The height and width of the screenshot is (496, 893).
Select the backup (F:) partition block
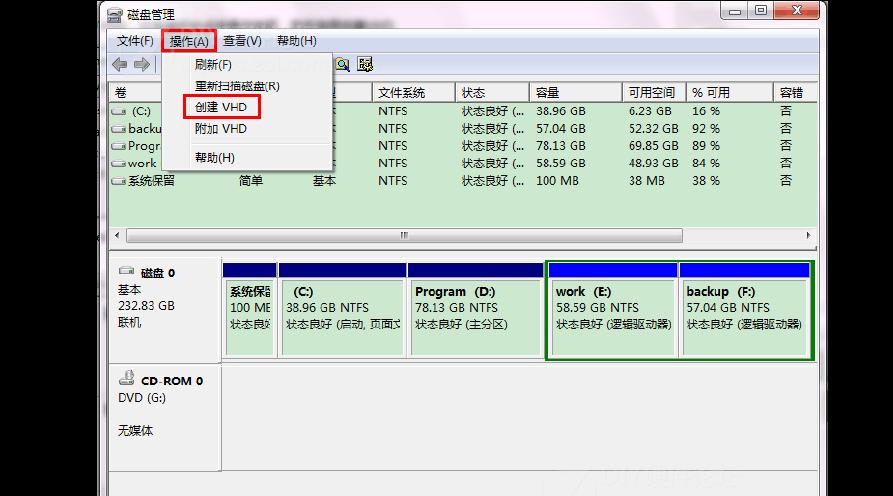(x=745, y=310)
